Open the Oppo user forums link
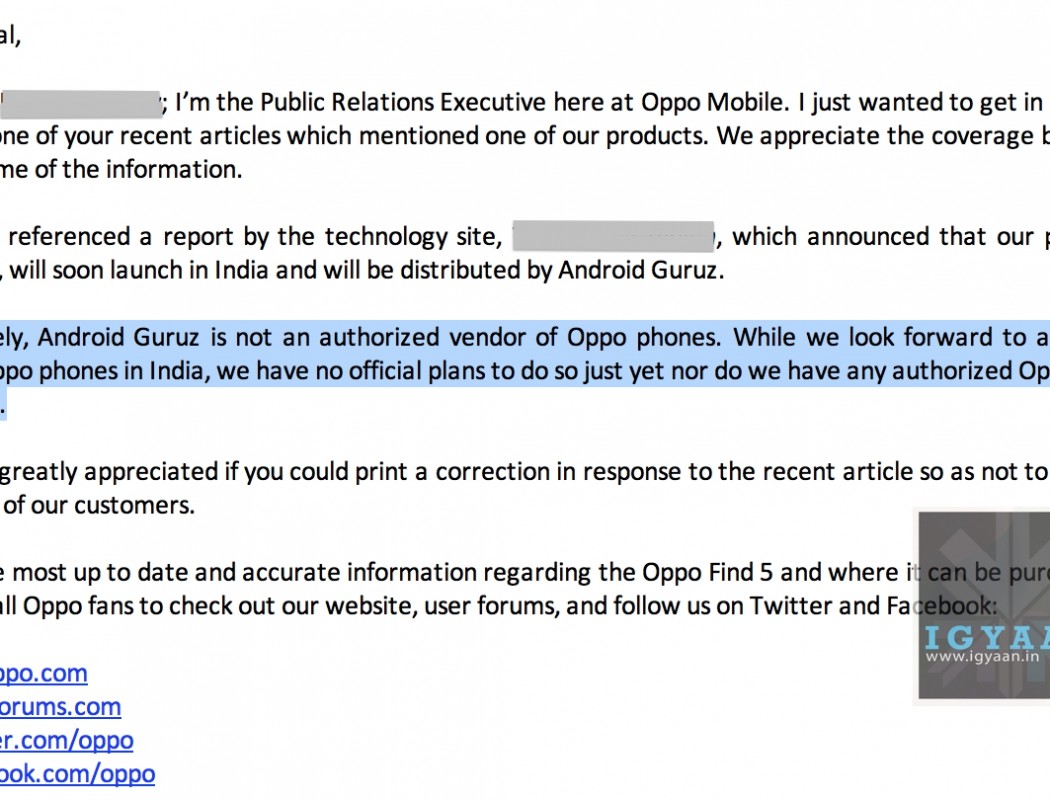This screenshot has width=1050, height=800. [60, 707]
